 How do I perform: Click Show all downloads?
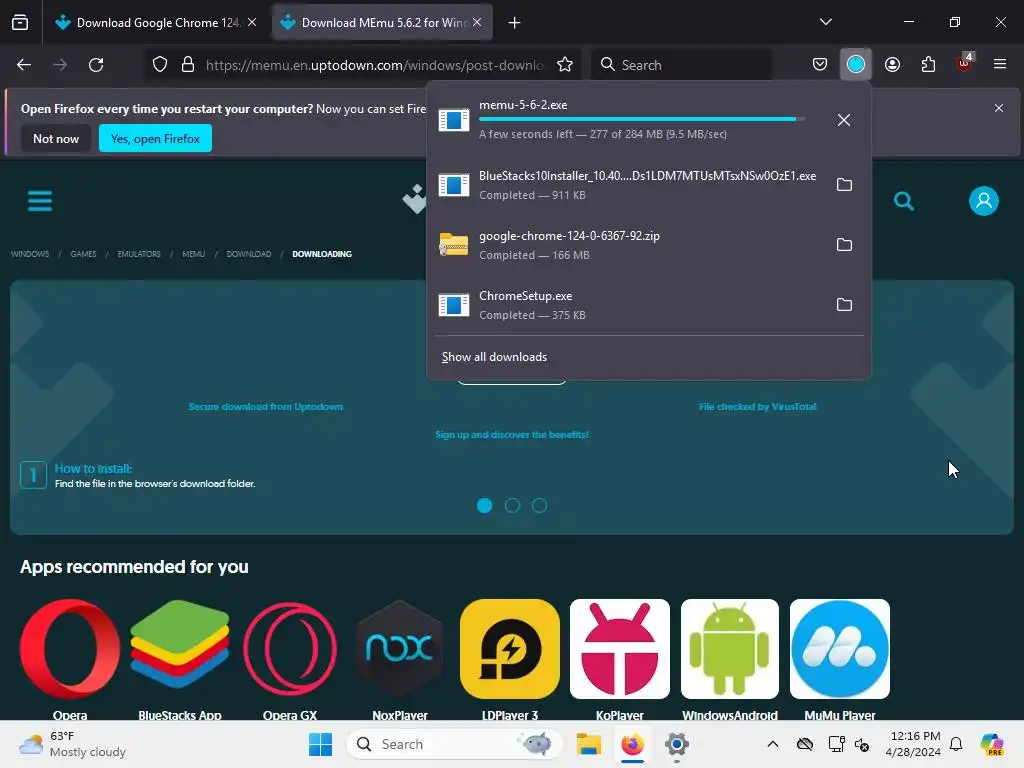(x=494, y=357)
